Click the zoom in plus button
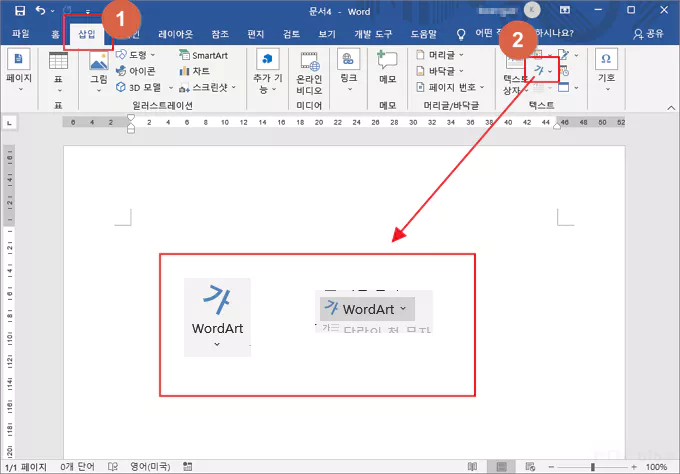Screen dimensions: 680x474 (x=634, y=467)
